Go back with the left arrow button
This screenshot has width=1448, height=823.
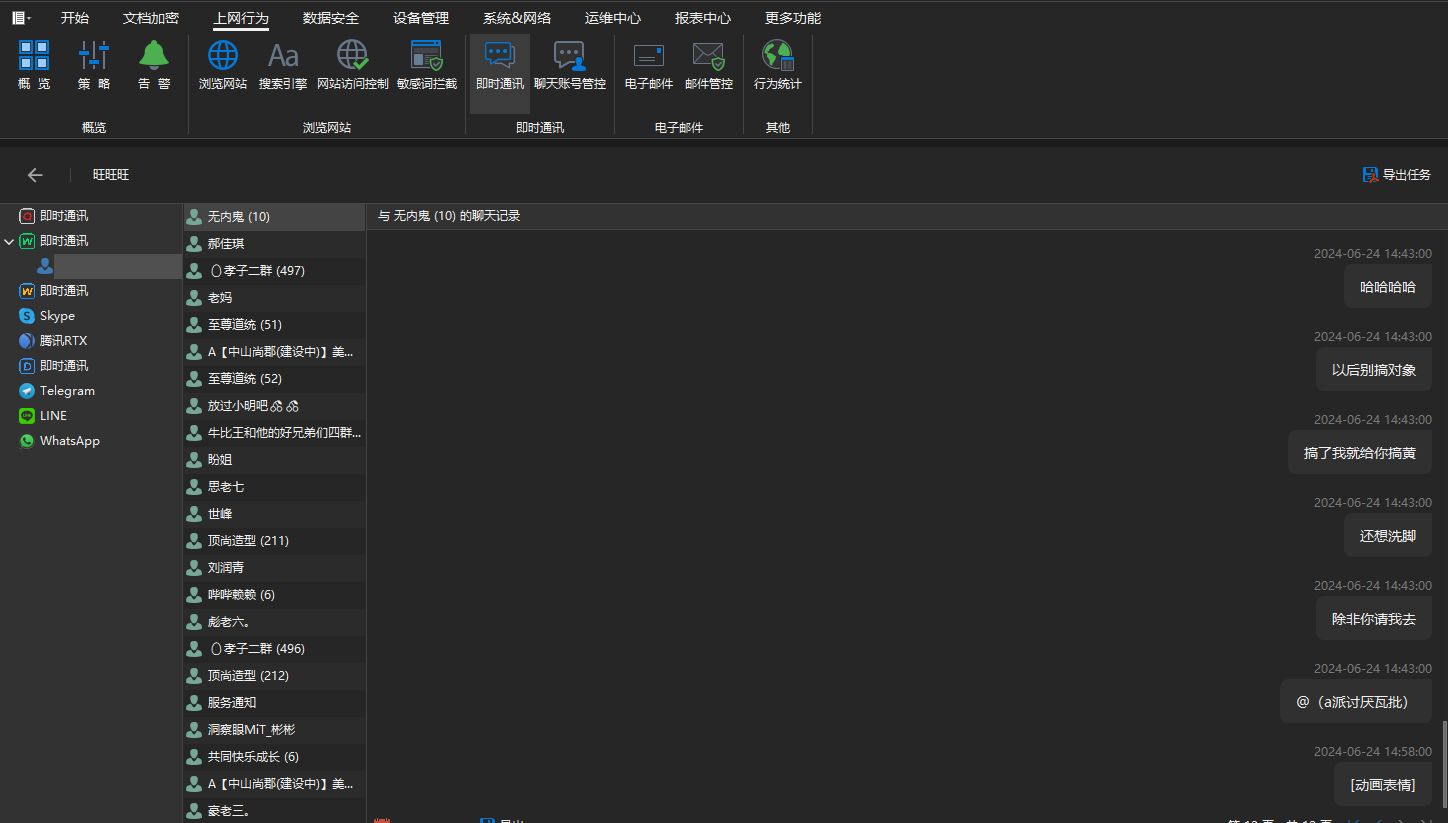(35, 175)
